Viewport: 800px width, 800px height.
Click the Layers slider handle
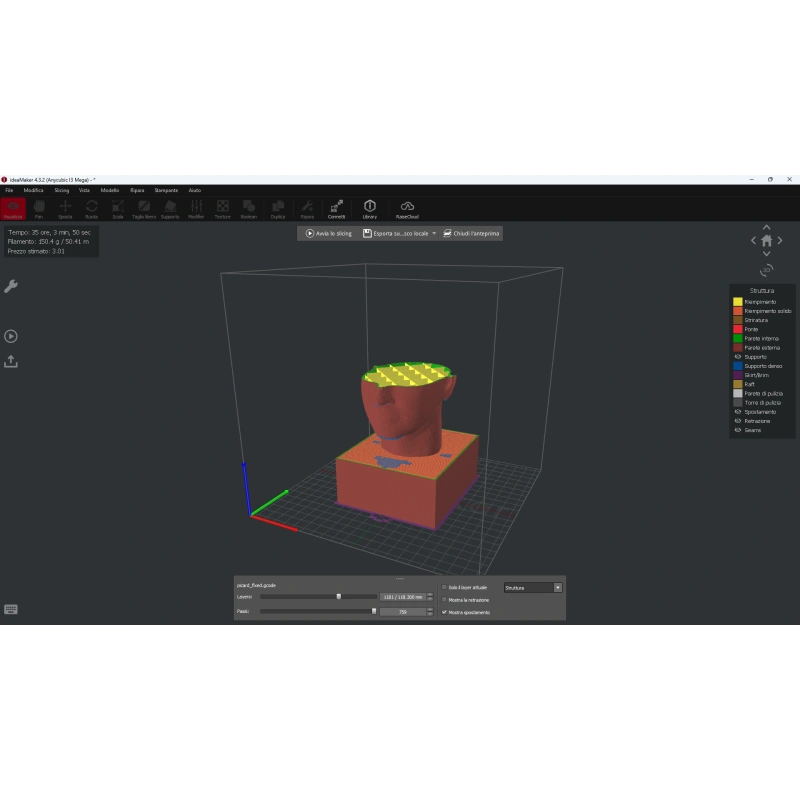click(338, 596)
